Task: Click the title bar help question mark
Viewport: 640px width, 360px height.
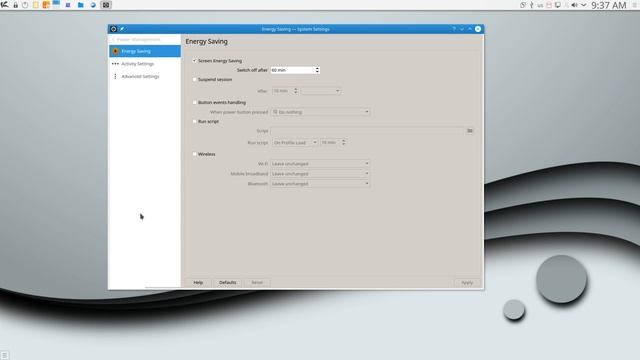Action: pyautogui.click(x=454, y=29)
